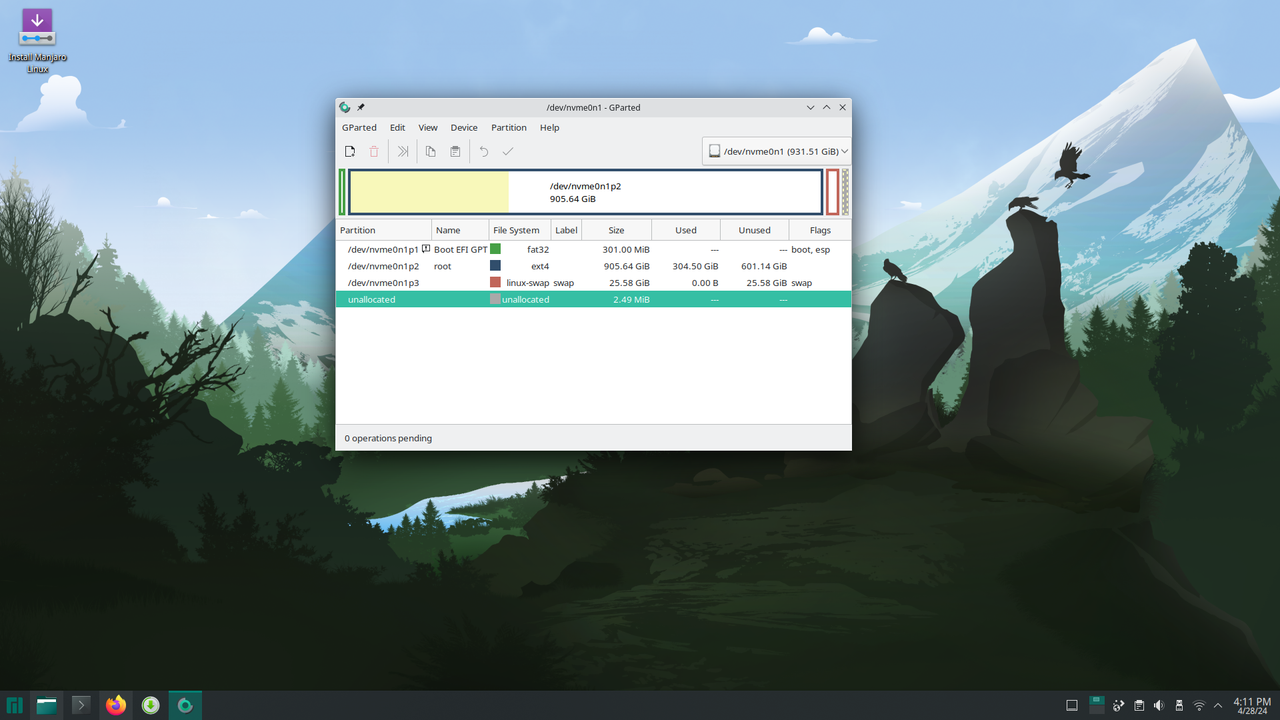
Task: Select the /dev/nvme0n1p2 block in disk graphic
Action: pos(585,192)
